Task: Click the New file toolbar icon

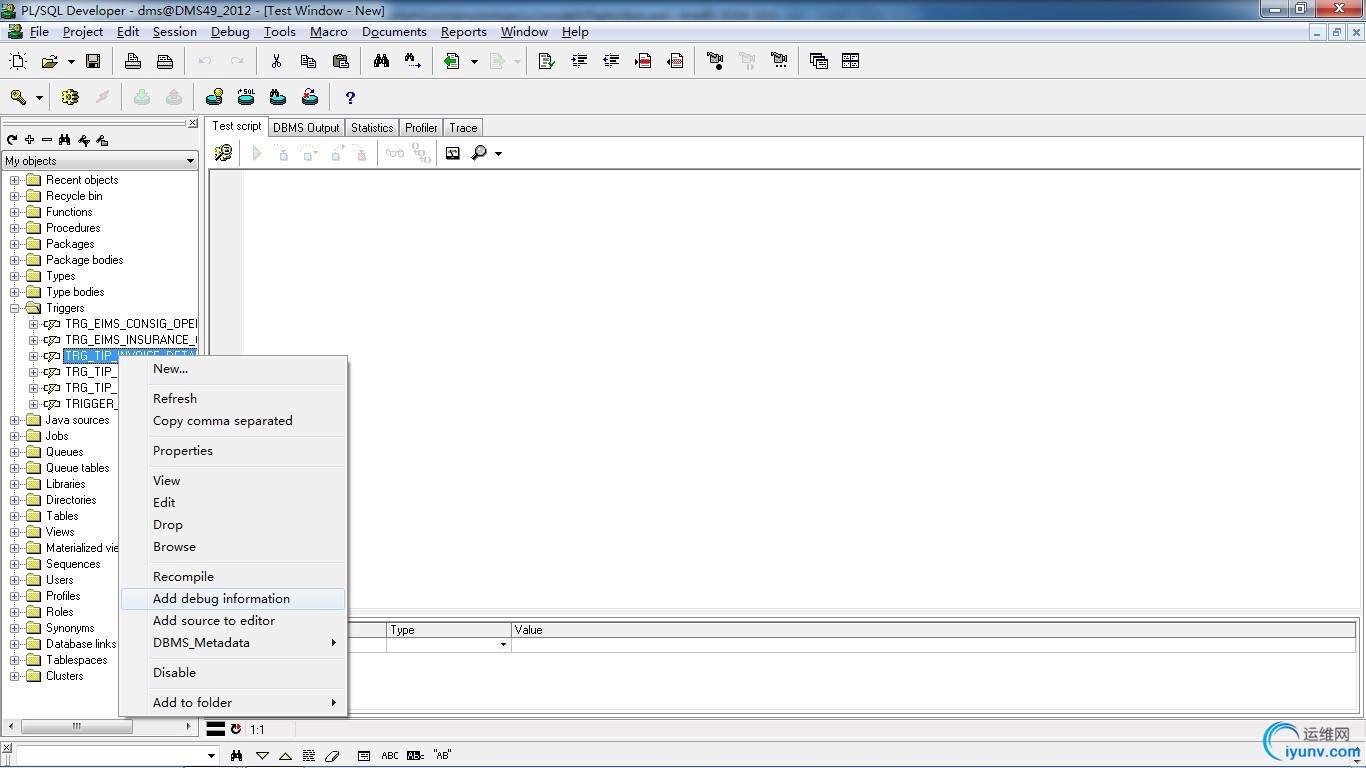Action: coord(18,61)
